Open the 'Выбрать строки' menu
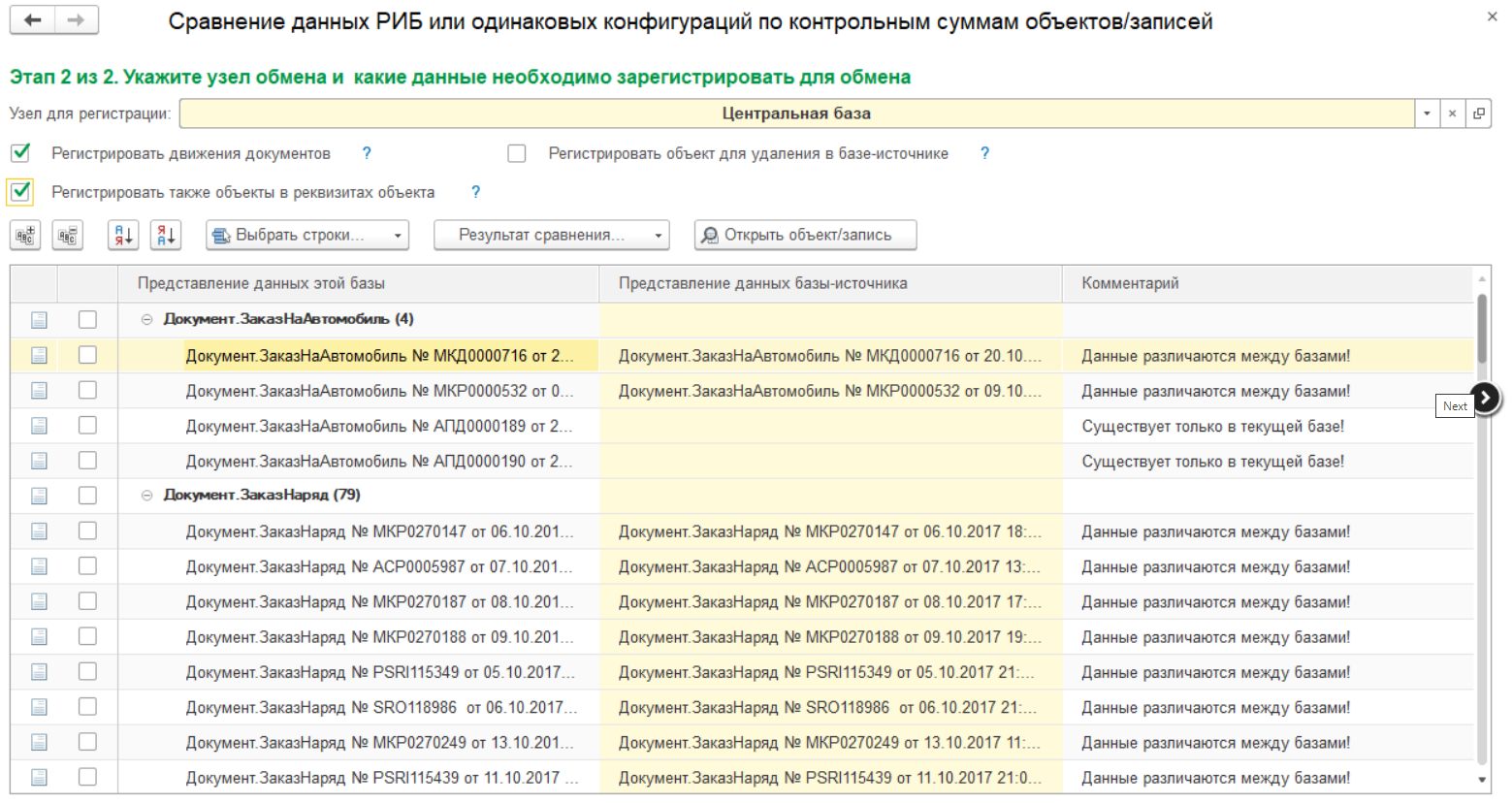This screenshot has width=1512, height=804. (307, 235)
